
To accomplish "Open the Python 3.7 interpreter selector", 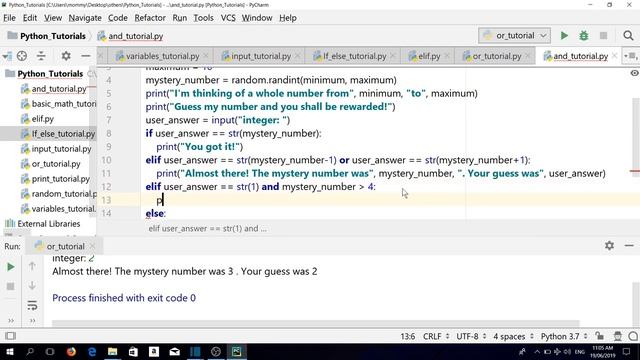I will [x=564, y=336].
